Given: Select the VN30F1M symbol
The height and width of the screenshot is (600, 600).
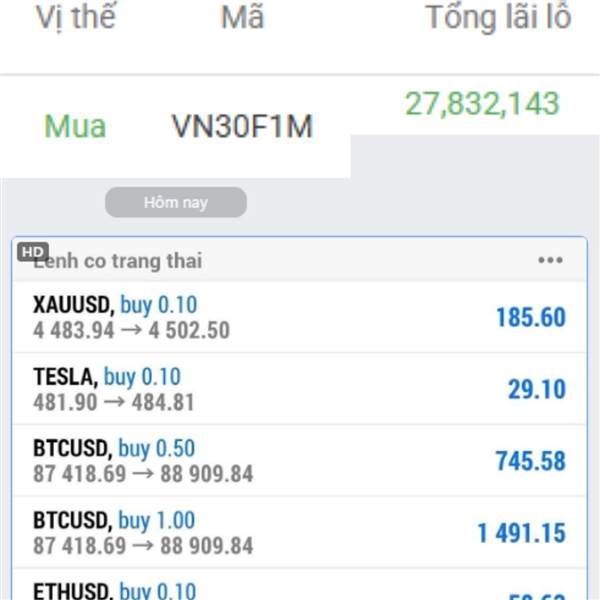Looking at the screenshot, I should (x=242, y=127).
